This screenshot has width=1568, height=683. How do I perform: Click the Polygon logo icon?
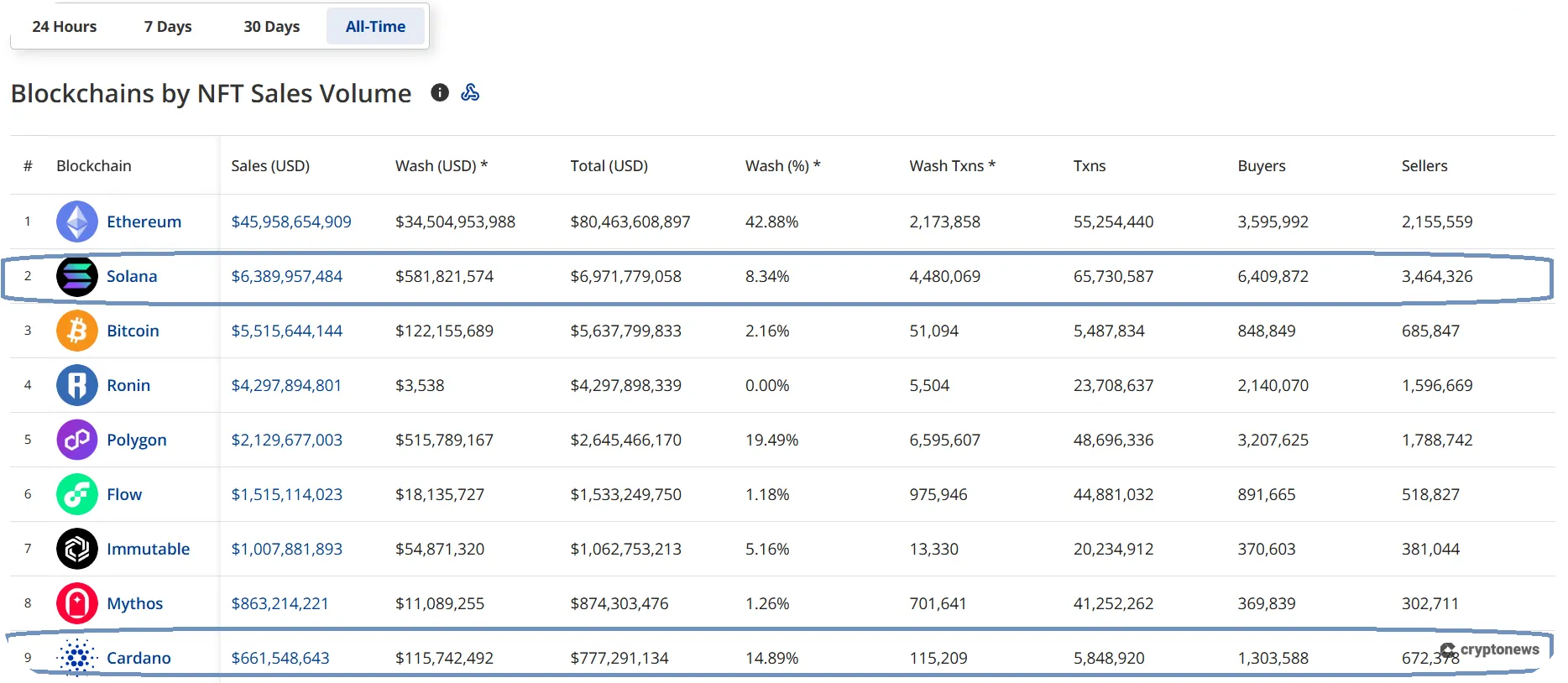[x=76, y=441]
